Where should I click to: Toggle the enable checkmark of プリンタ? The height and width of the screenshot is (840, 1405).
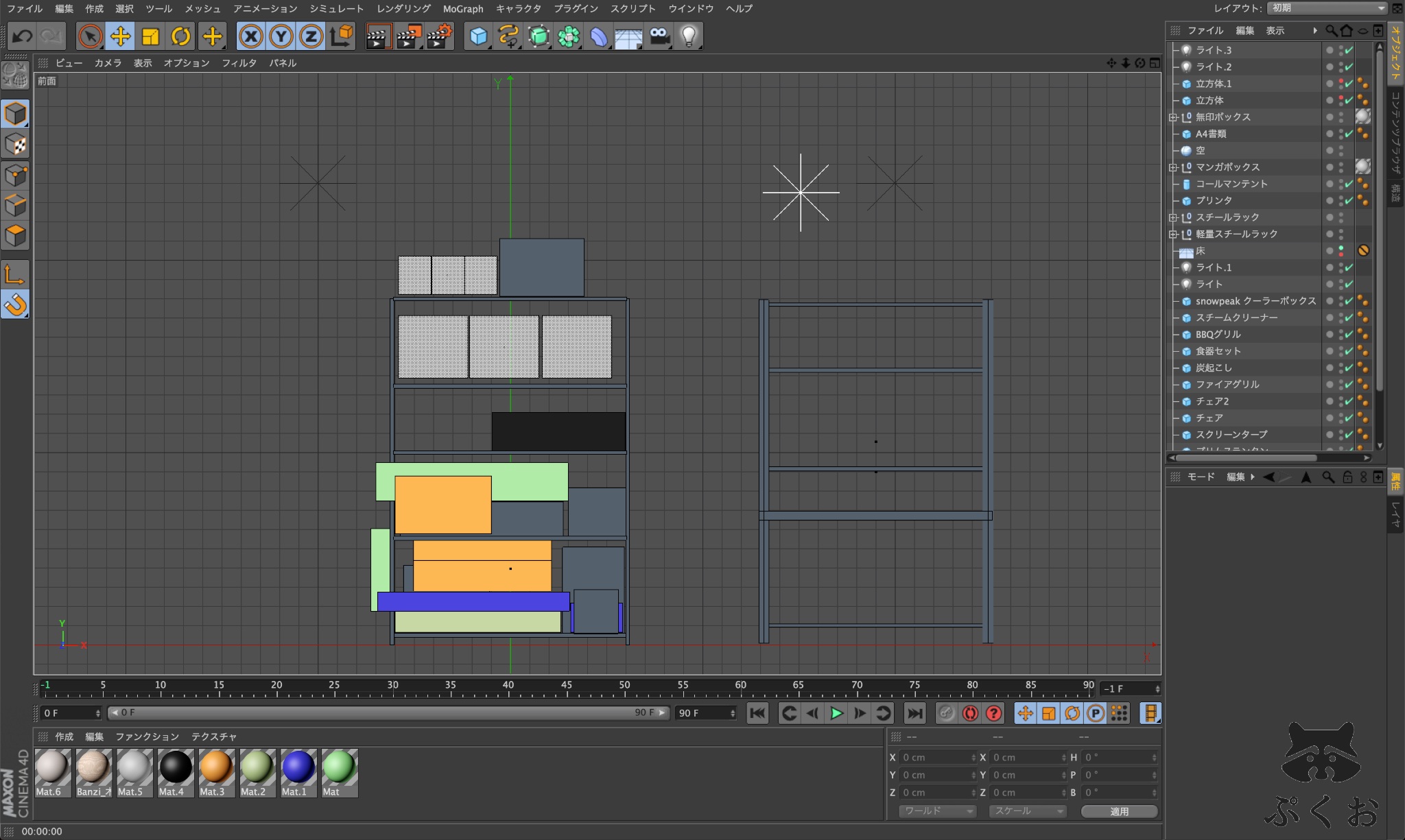(x=1349, y=201)
